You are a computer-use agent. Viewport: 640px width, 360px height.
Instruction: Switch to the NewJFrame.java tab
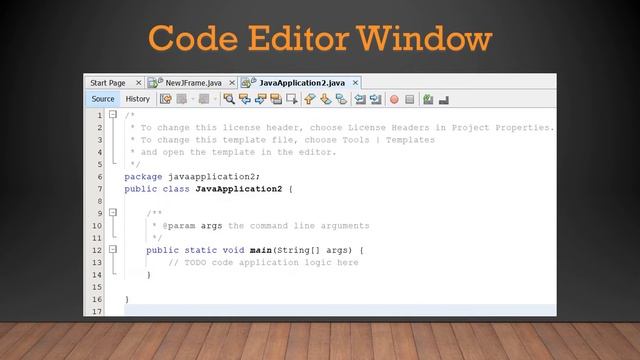[x=193, y=83]
